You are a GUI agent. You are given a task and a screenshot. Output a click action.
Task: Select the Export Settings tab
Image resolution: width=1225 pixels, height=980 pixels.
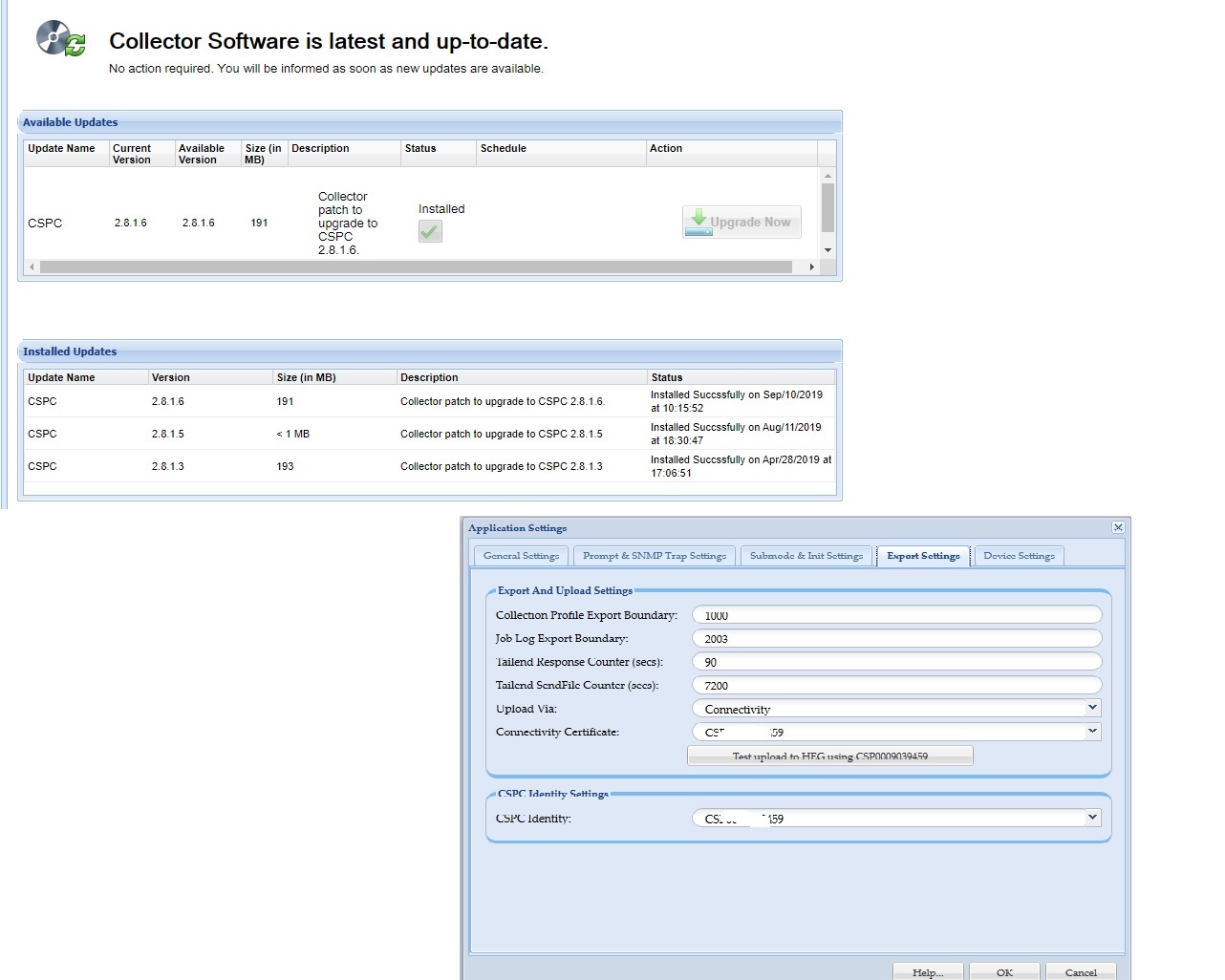click(x=923, y=556)
